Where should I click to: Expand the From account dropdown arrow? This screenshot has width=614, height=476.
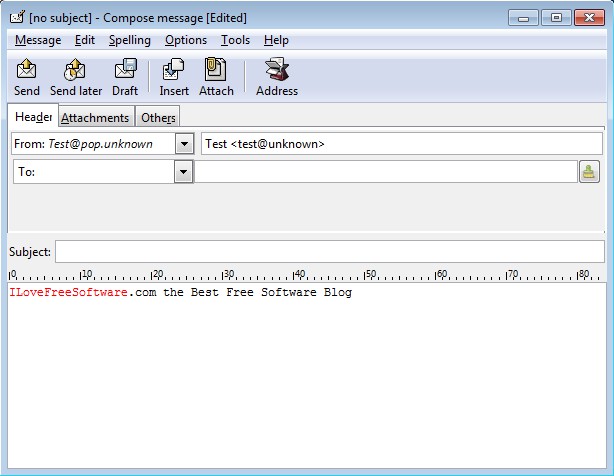click(184, 144)
